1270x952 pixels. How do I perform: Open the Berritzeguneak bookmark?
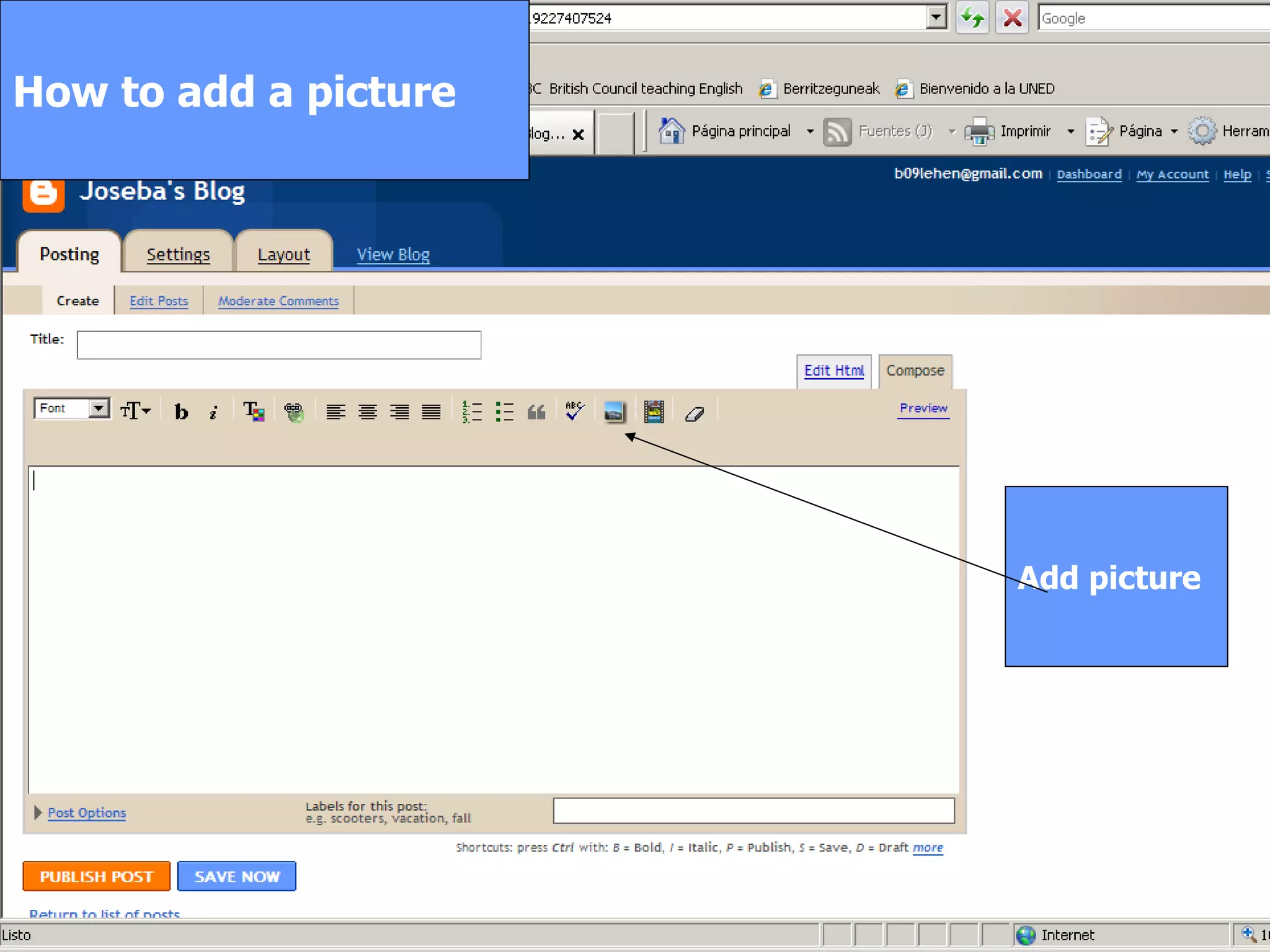point(819,89)
